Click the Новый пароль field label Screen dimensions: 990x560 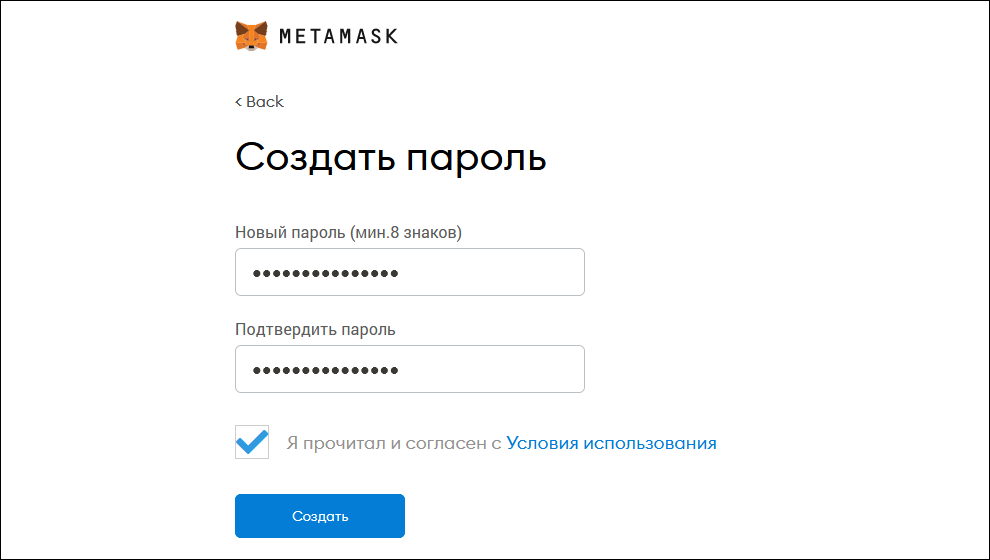pyautogui.click(x=349, y=232)
